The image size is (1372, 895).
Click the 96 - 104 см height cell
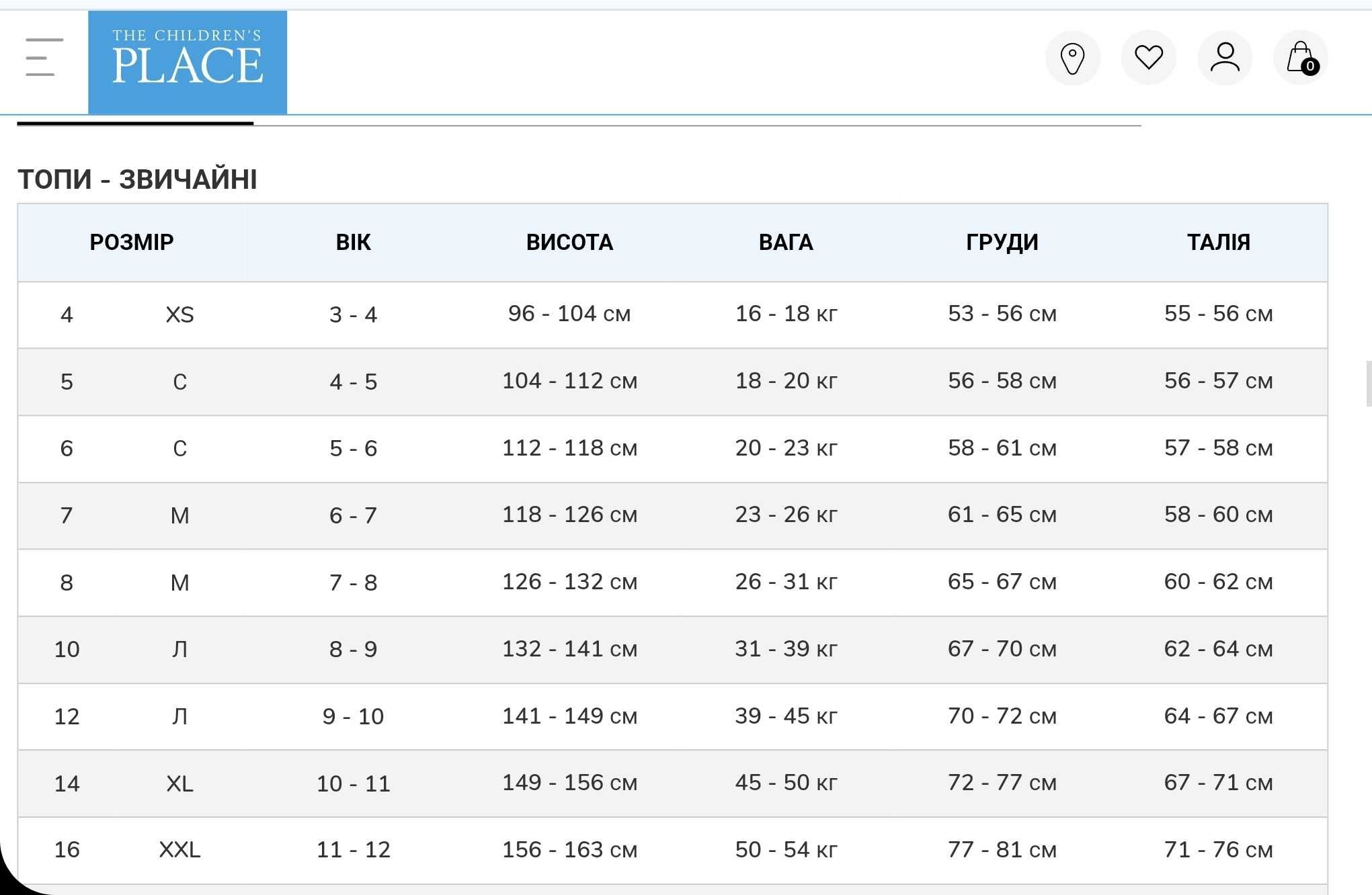coord(569,313)
